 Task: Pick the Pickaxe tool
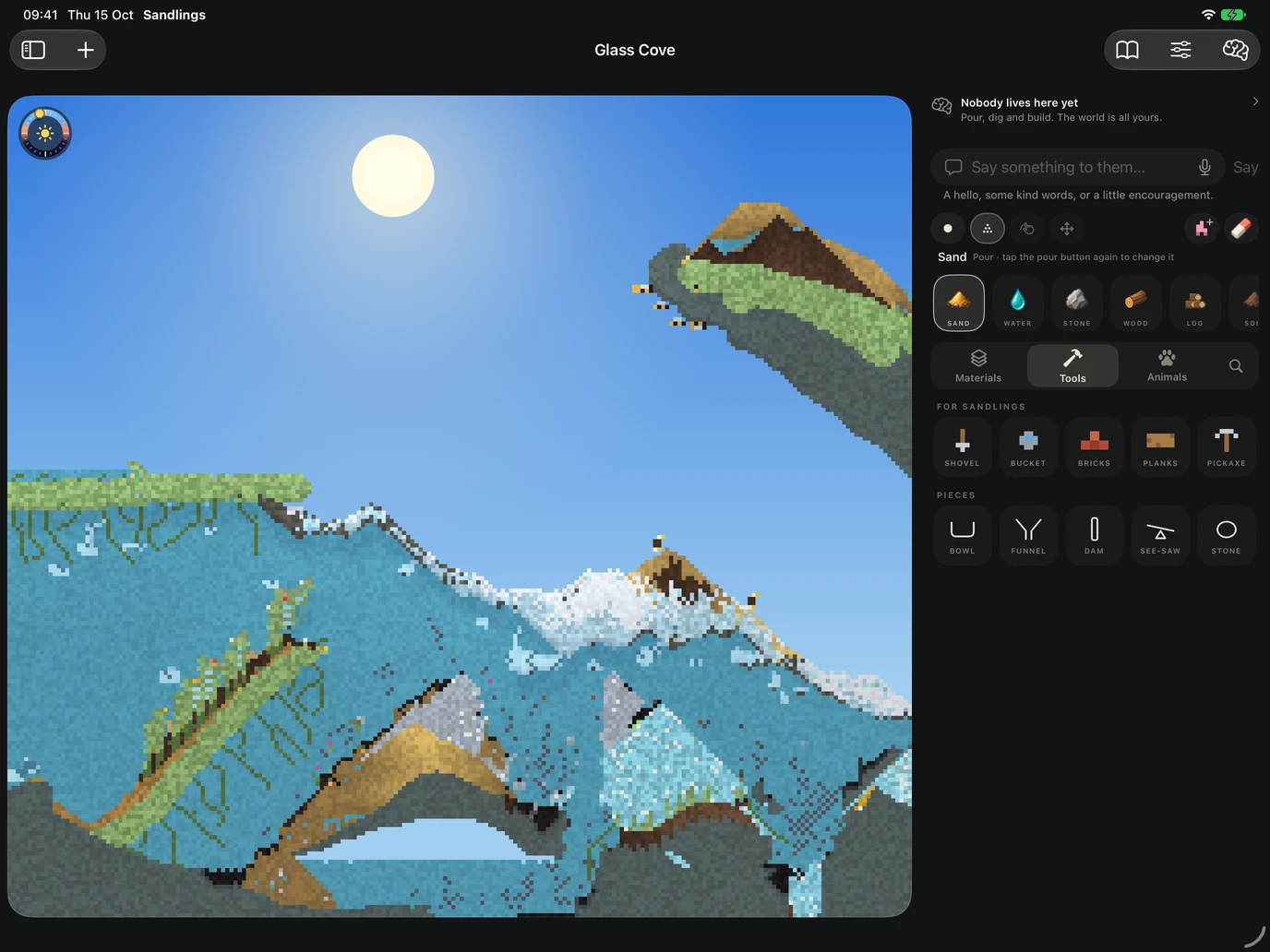click(x=1227, y=446)
